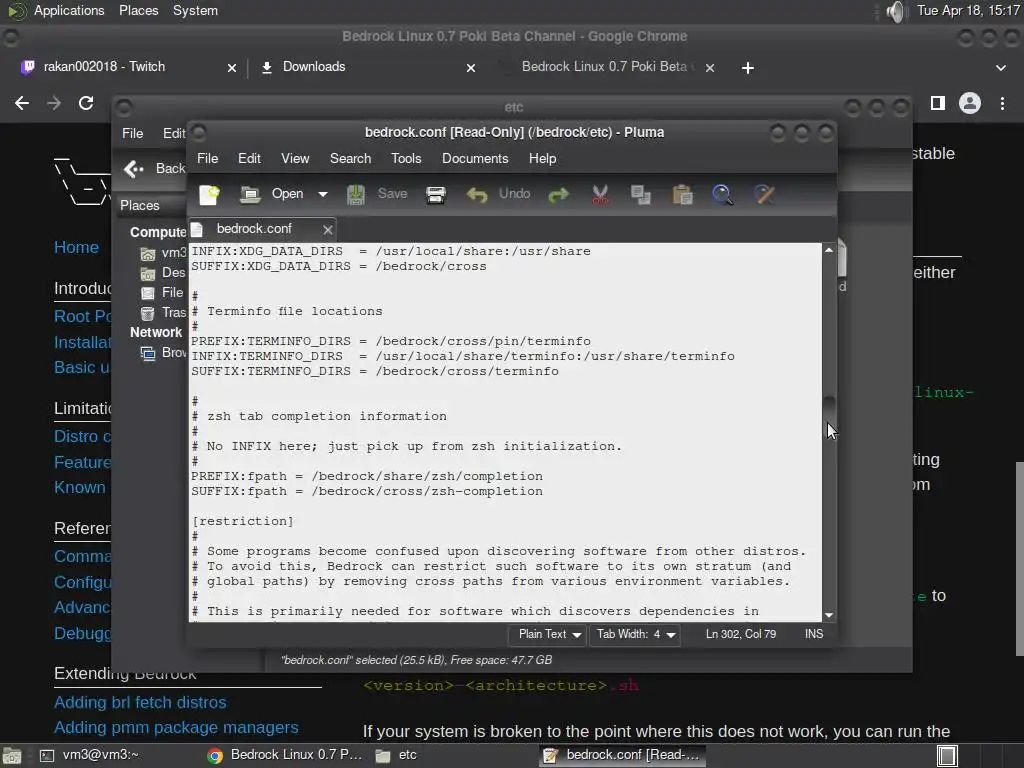Click the Copy icon in Pluma toolbar

[641, 194]
